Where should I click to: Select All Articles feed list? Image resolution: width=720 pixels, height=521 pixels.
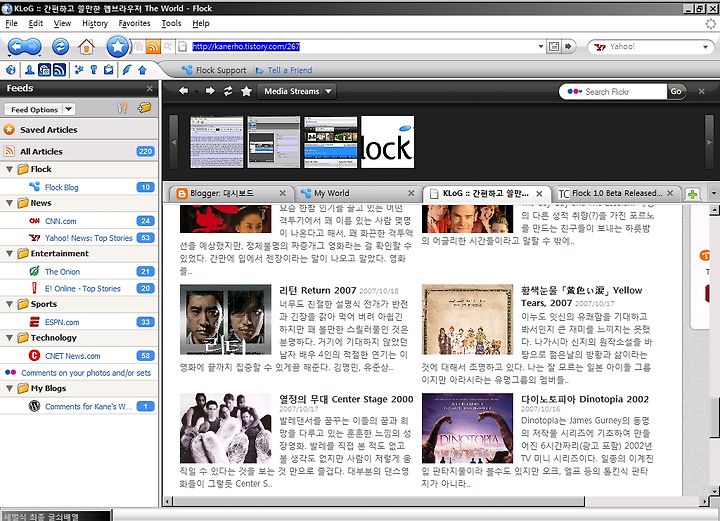[79, 151]
